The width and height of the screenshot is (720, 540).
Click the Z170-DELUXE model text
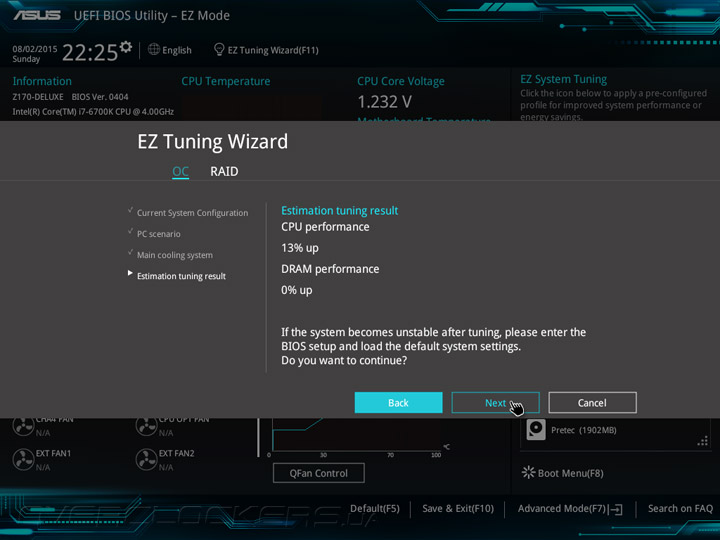38,97
